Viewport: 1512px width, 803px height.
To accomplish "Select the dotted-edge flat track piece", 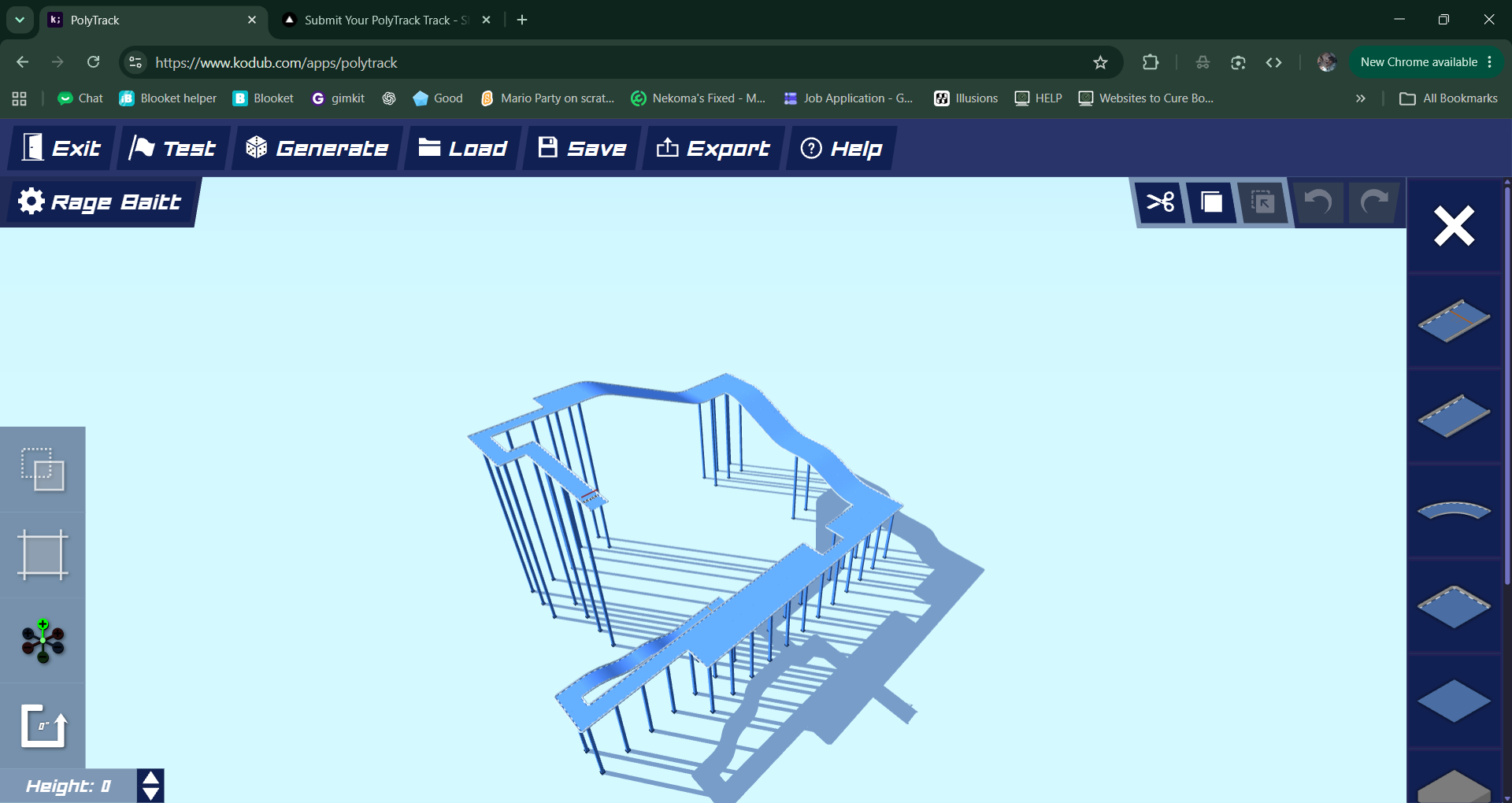I will [x=1454, y=606].
